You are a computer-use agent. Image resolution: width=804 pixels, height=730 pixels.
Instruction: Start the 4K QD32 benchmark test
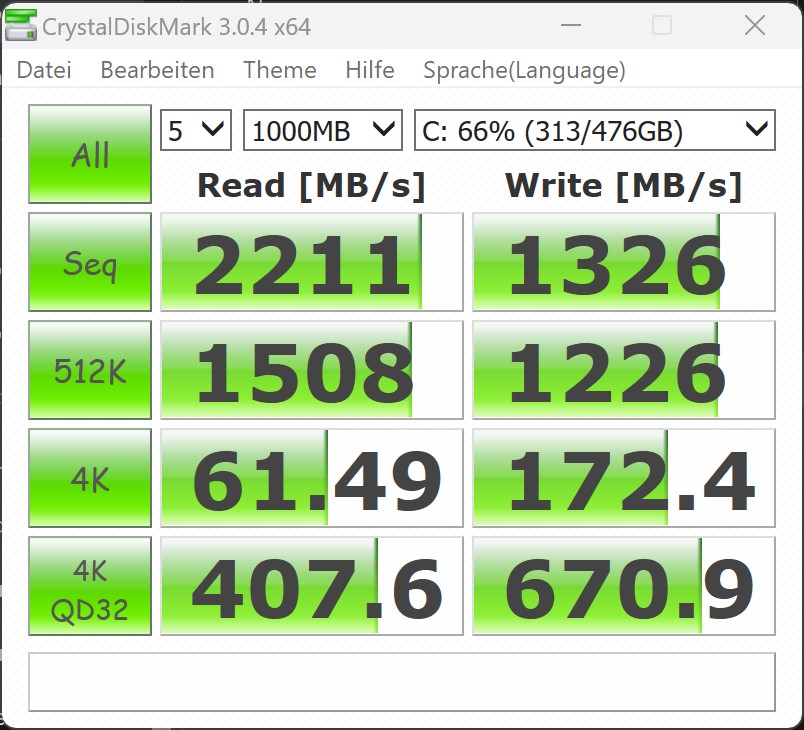[90, 586]
